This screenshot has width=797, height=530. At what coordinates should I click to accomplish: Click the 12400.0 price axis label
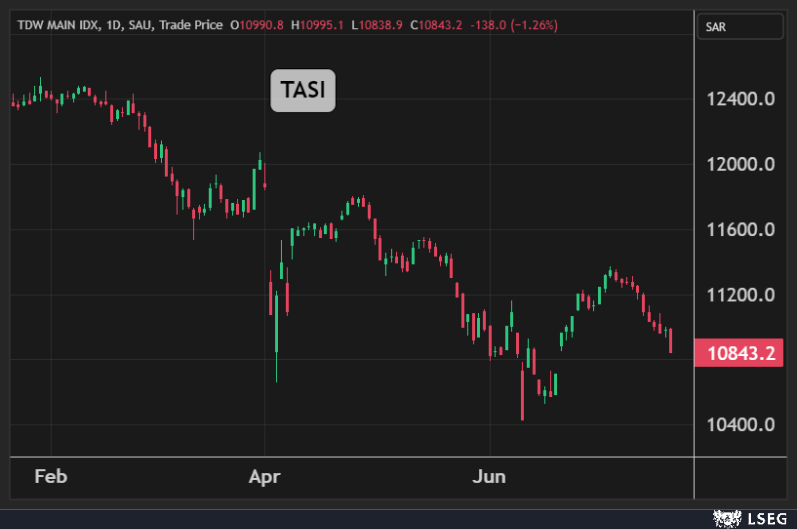pyautogui.click(x=741, y=99)
